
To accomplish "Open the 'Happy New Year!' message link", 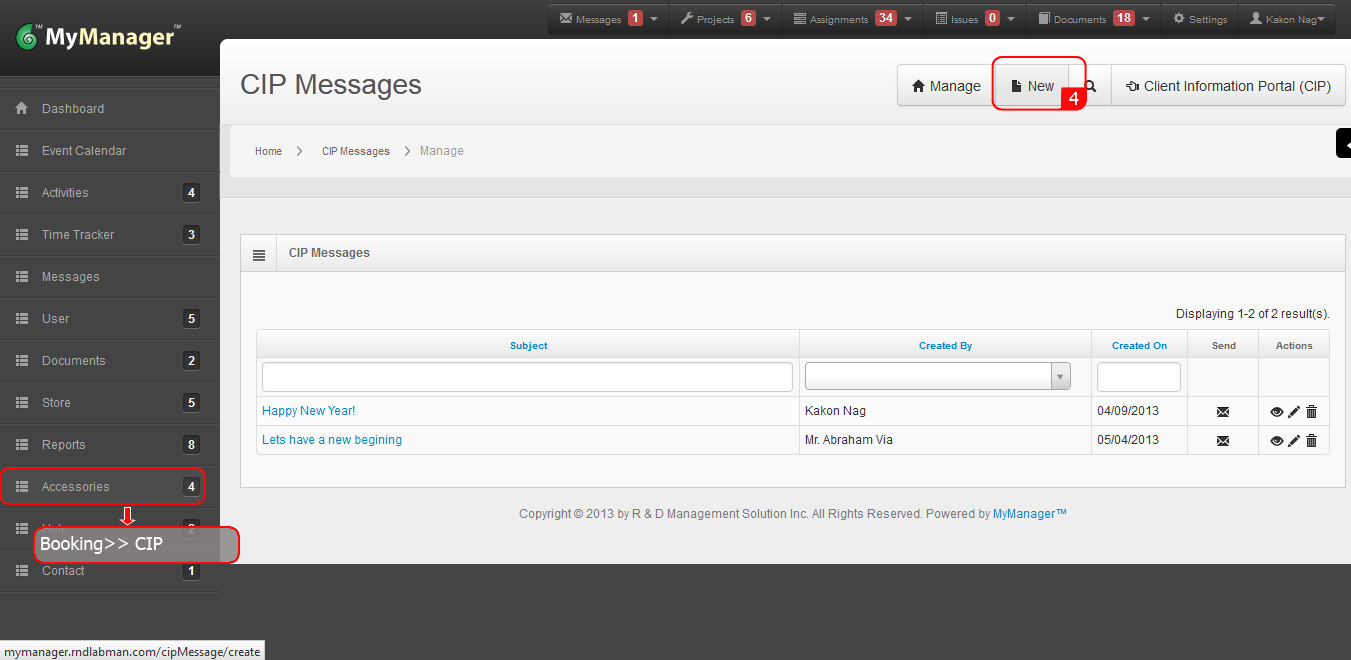I will point(308,411).
